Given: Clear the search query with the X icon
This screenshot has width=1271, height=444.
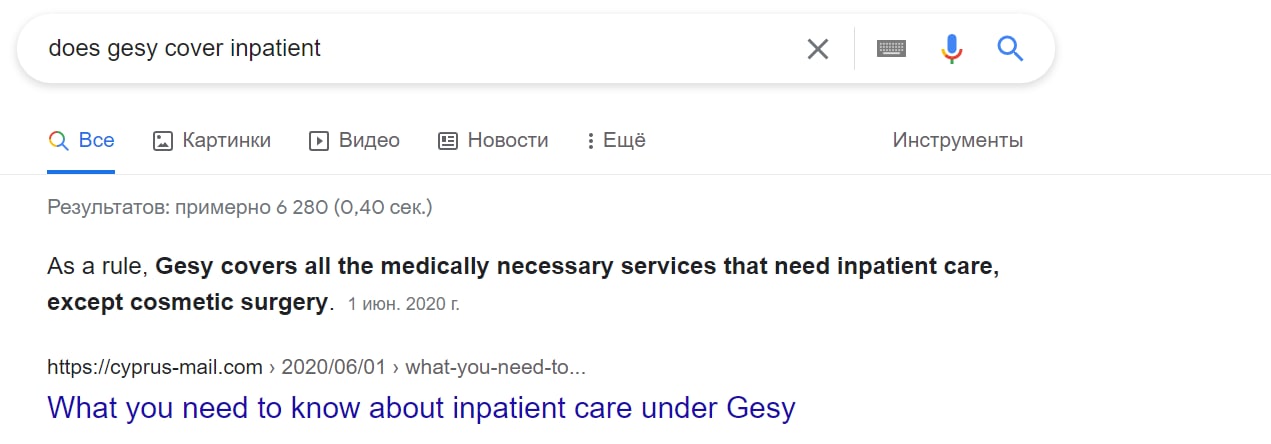Looking at the screenshot, I should click(818, 49).
